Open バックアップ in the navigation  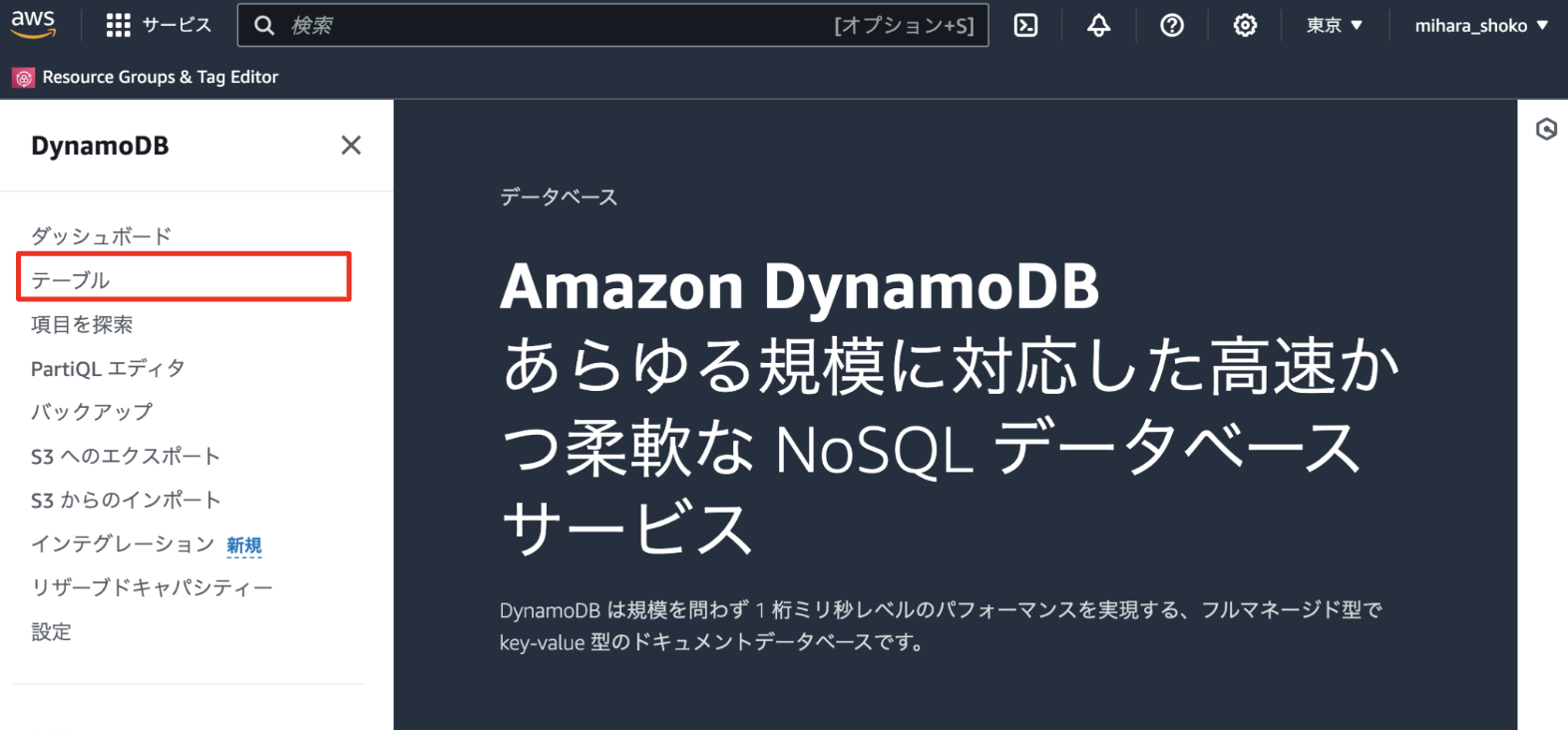click(x=91, y=411)
